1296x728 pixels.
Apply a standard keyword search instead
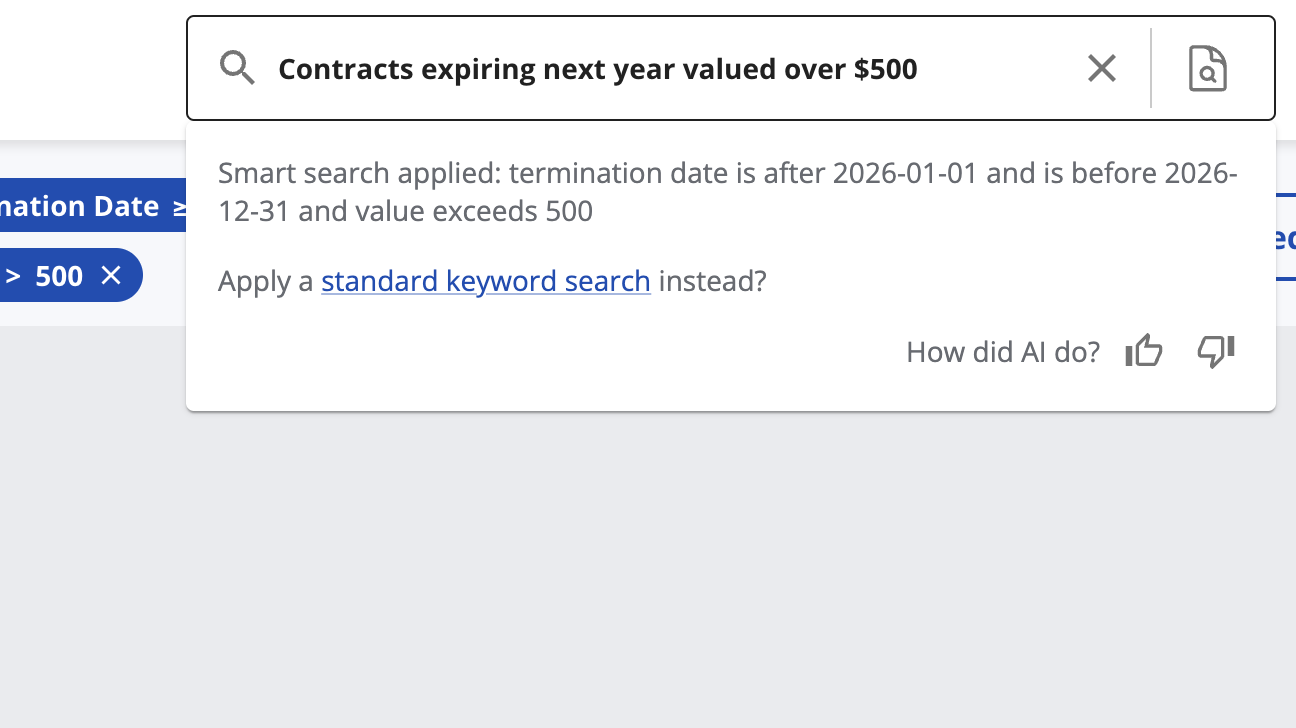(485, 281)
